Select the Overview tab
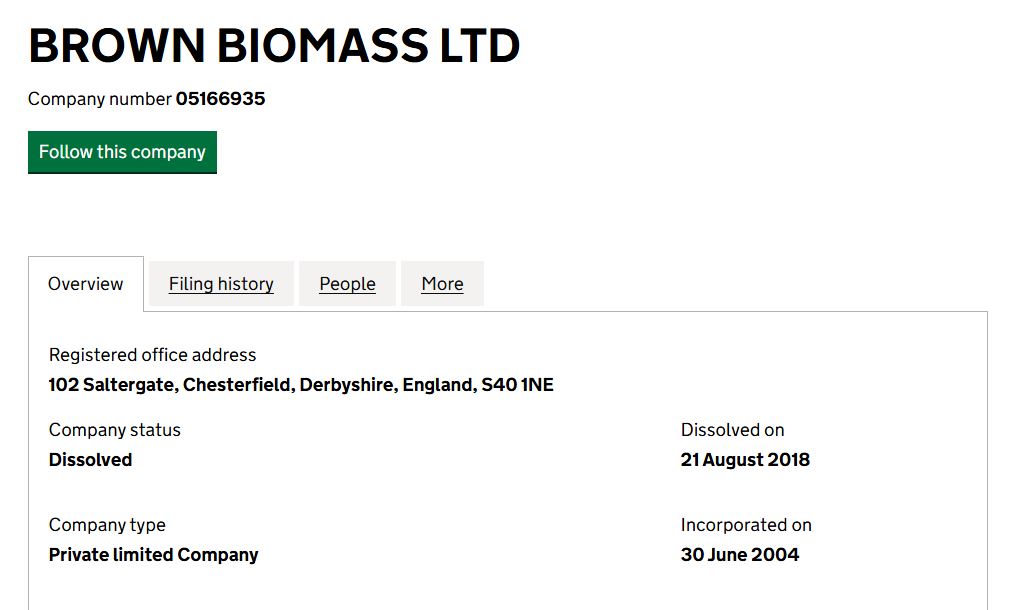 point(86,284)
